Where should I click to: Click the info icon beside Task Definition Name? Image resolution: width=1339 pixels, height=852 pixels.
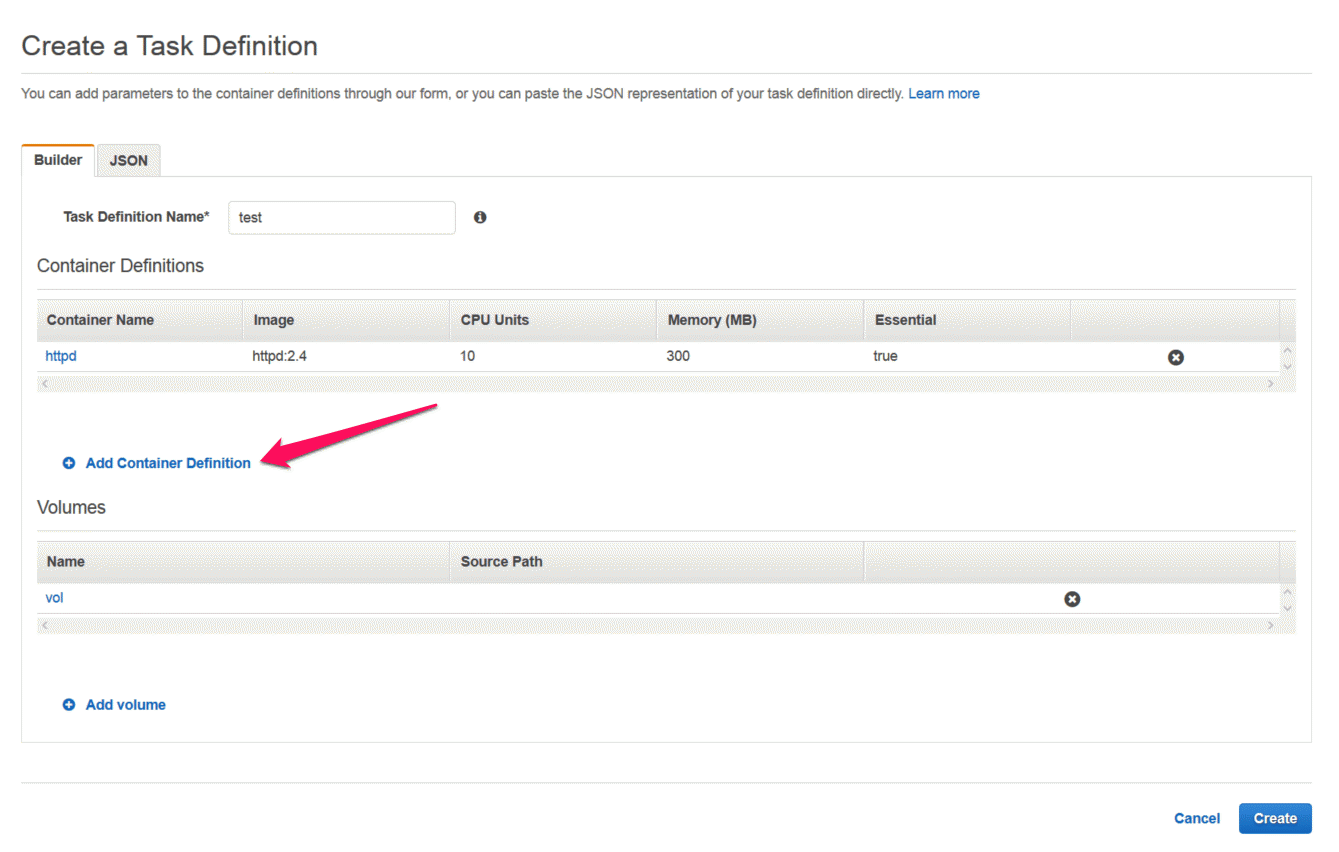[480, 217]
